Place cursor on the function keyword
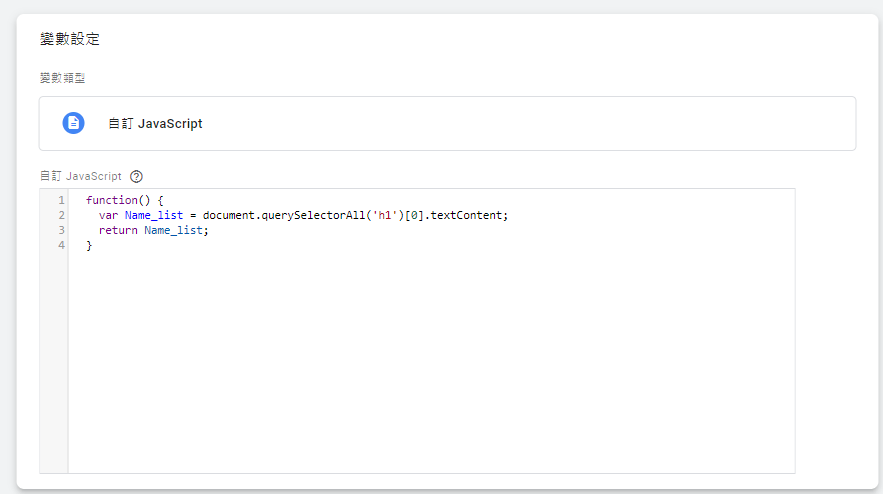 pos(111,200)
